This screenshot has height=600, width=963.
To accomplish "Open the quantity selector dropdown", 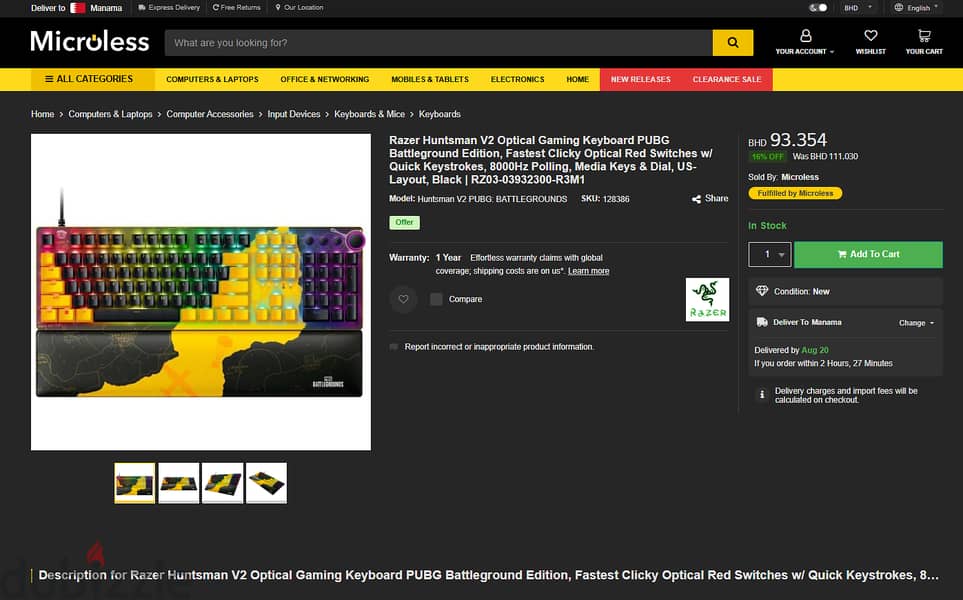I will pos(770,254).
